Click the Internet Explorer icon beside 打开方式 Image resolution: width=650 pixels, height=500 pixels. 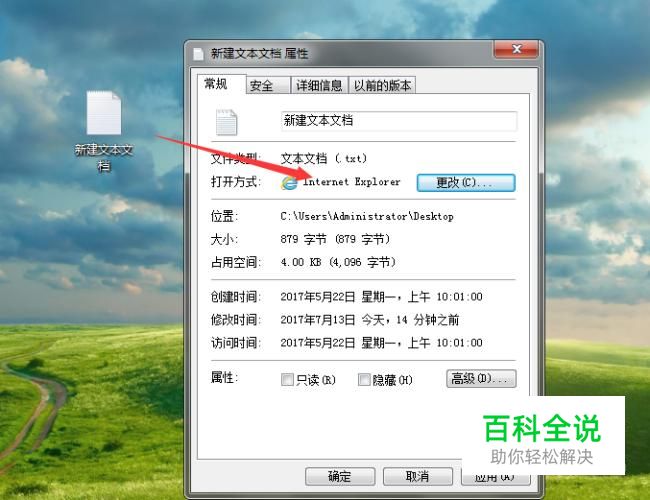coord(289,183)
